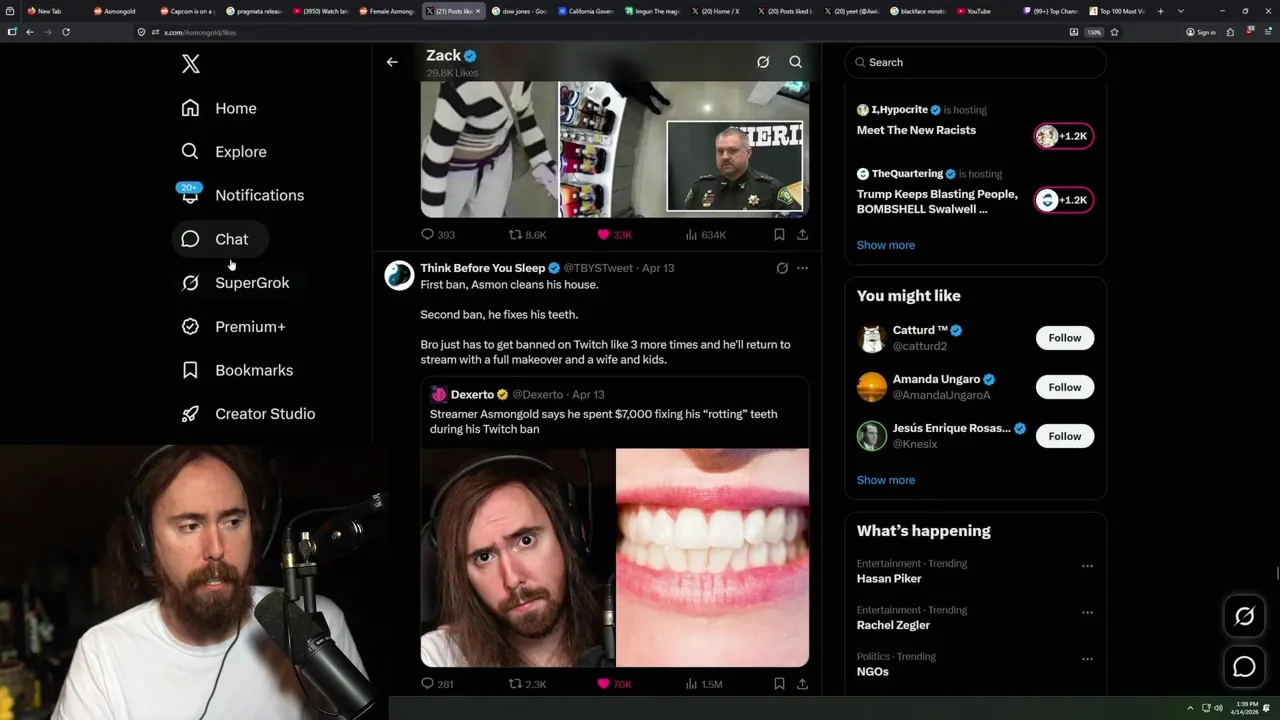Open browser Sign in button

1201,32
